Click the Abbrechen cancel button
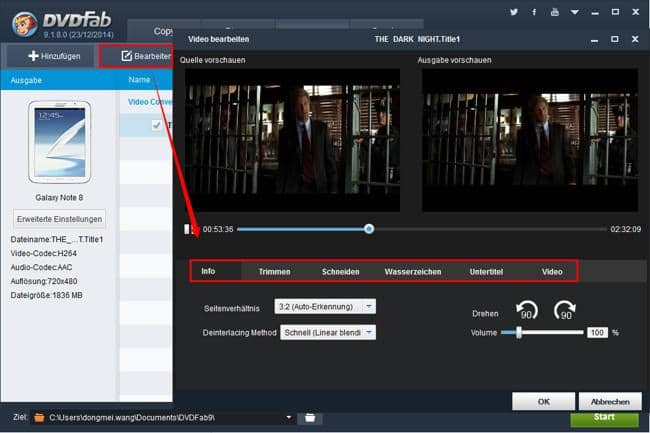This screenshot has height=433, width=650. tap(610, 402)
